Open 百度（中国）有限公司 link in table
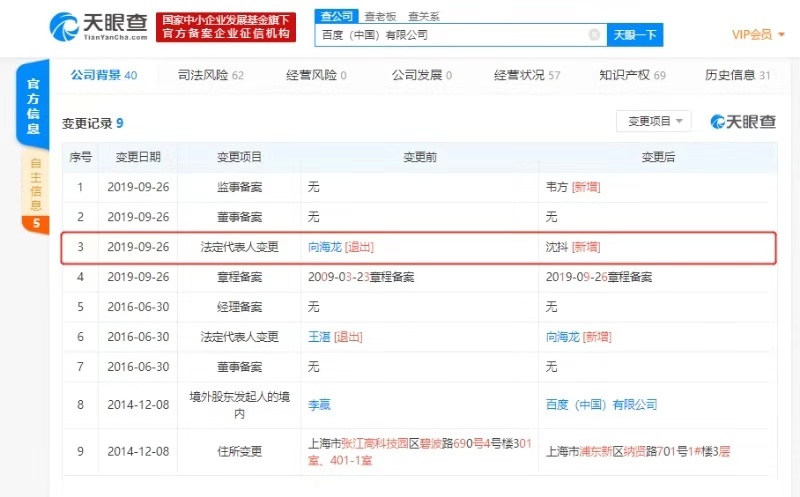This screenshot has width=800, height=497. click(601, 405)
